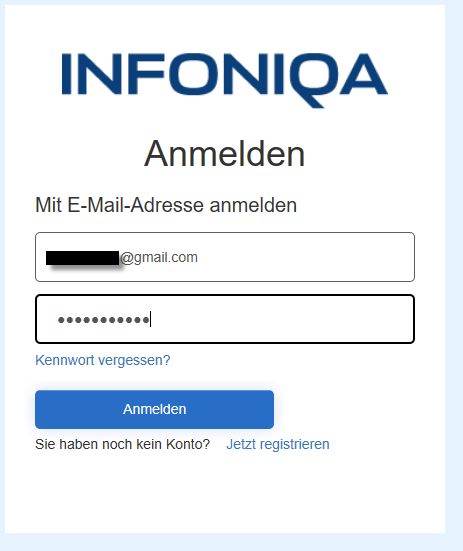Place cursor on @gmail.com text
Image resolution: width=463 pixels, height=551 pixels.
pyautogui.click(x=159, y=258)
